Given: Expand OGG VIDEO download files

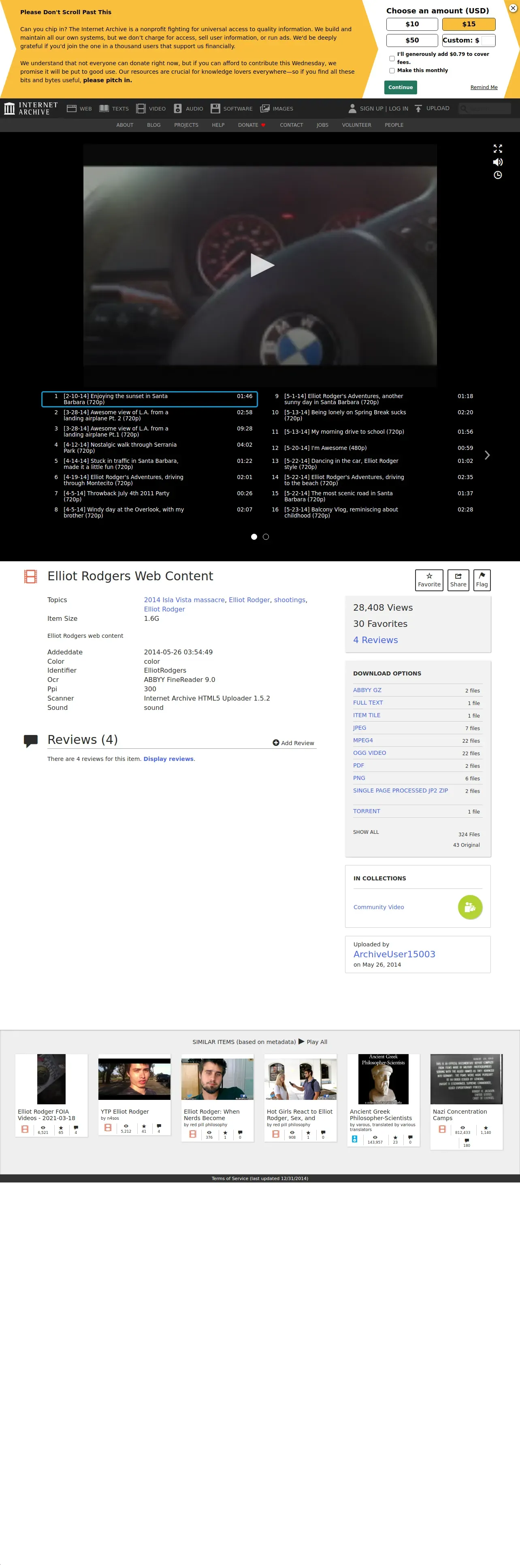Looking at the screenshot, I should 370,753.
